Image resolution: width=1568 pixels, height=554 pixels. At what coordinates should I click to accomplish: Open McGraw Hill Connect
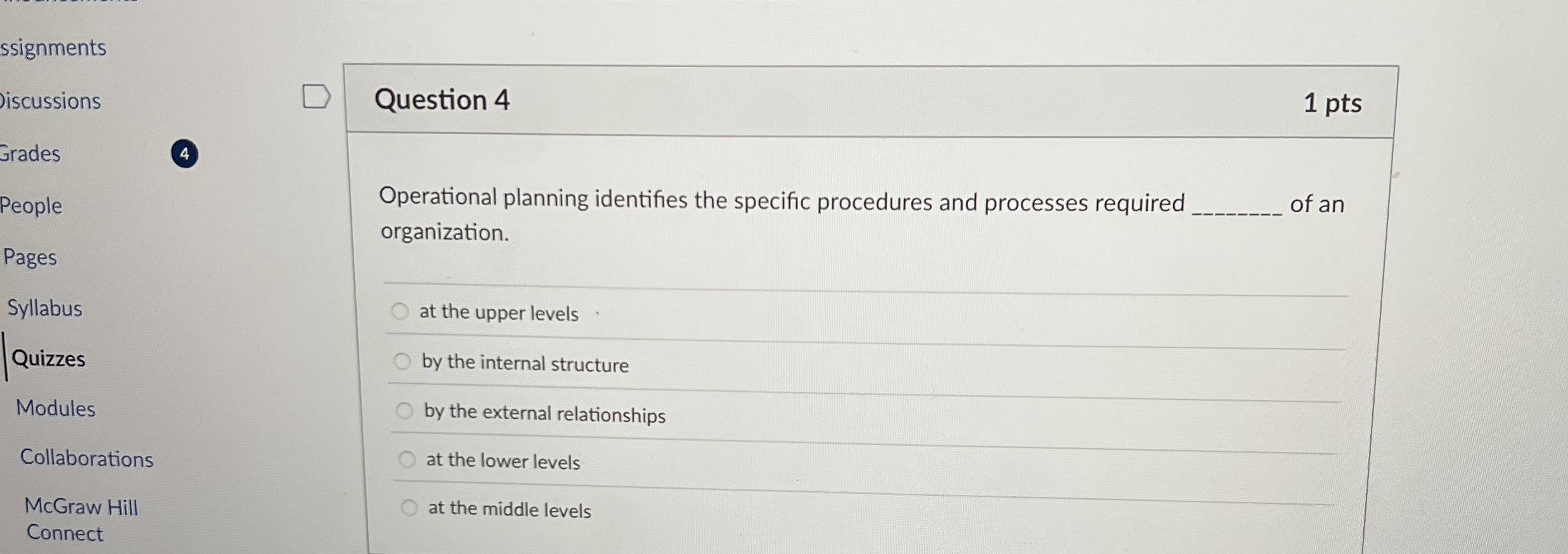coord(80,520)
